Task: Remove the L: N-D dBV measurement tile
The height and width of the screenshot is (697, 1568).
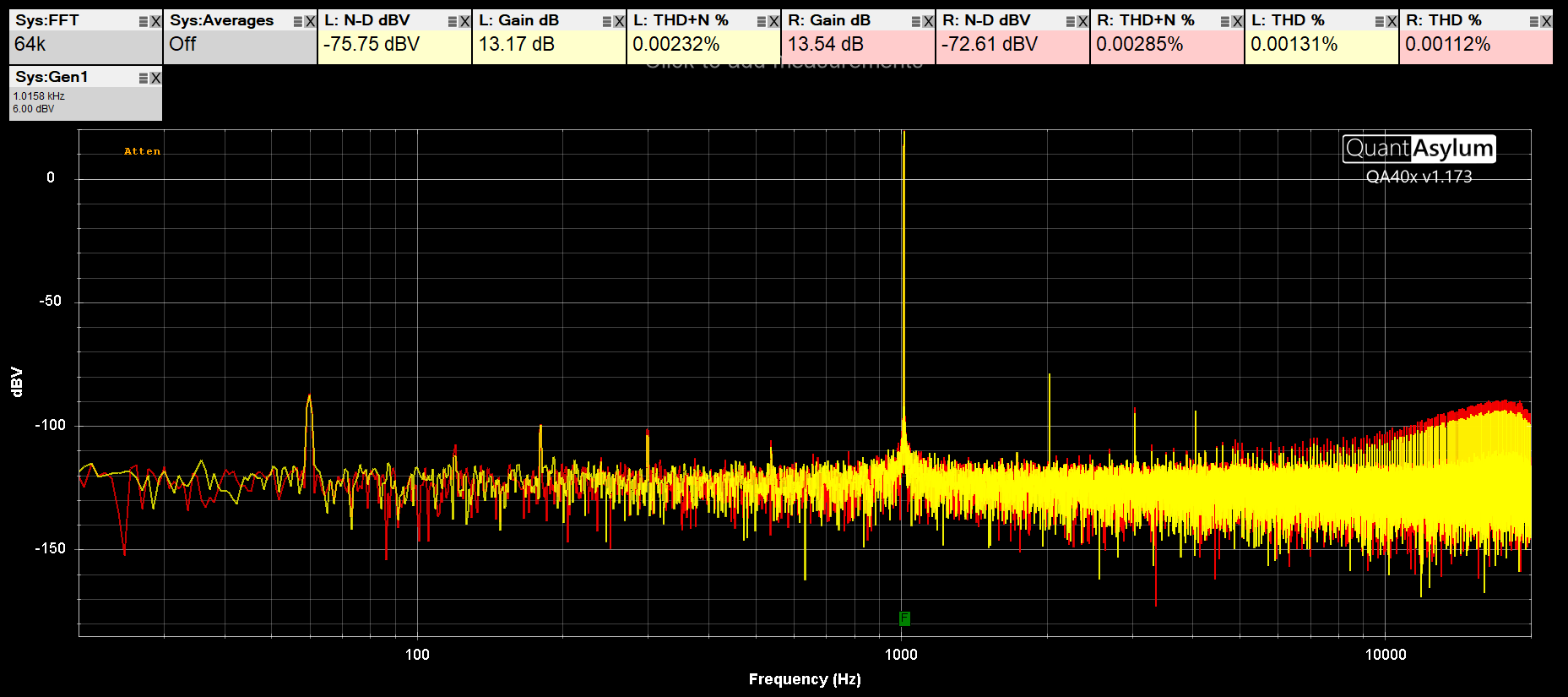Action: tap(464, 22)
